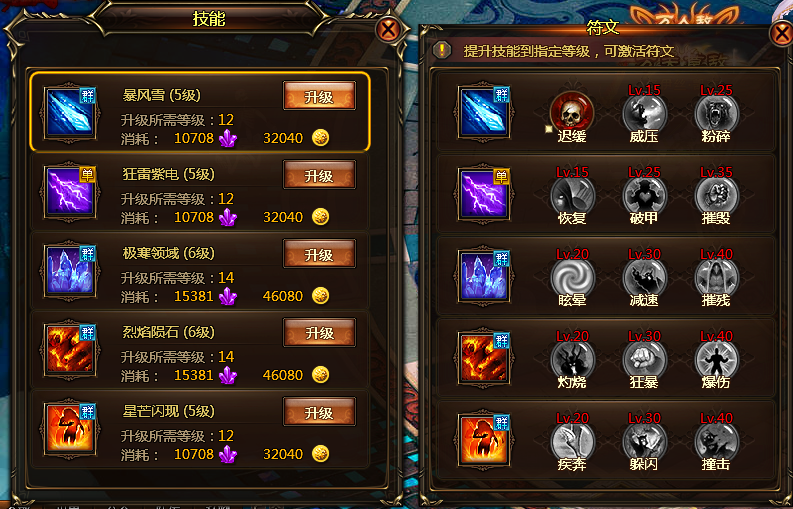
Task: Select 烈焰陨石 skill icon in skill list
Action: click(x=70, y=350)
